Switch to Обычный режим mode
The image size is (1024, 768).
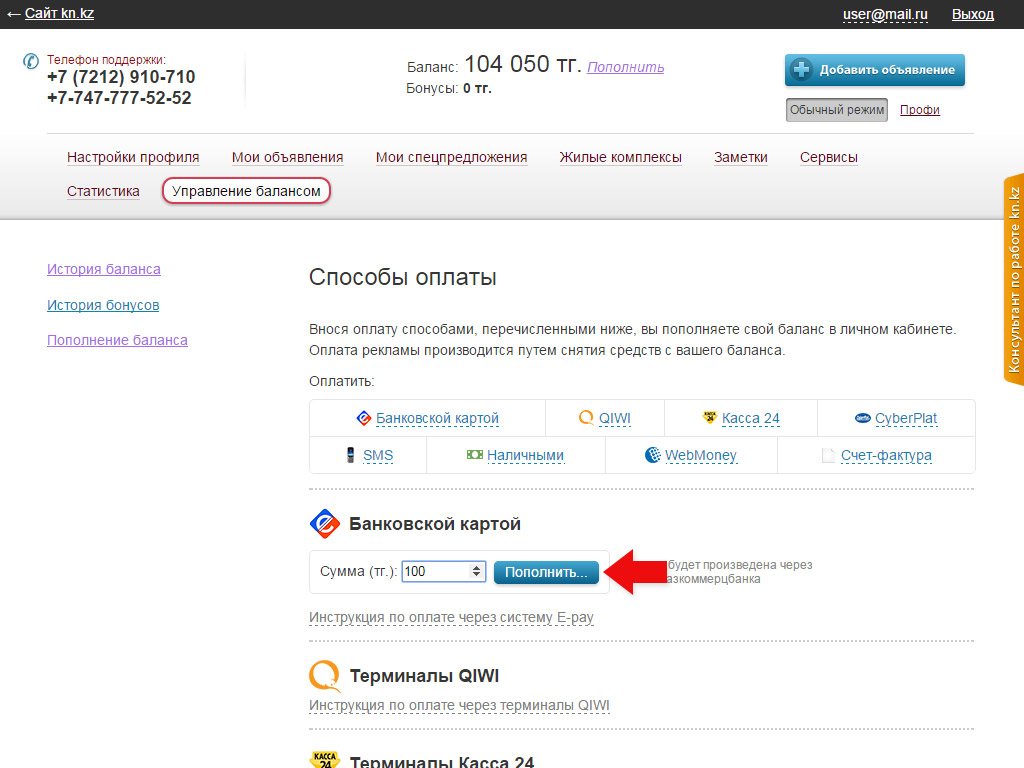(836, 110)
